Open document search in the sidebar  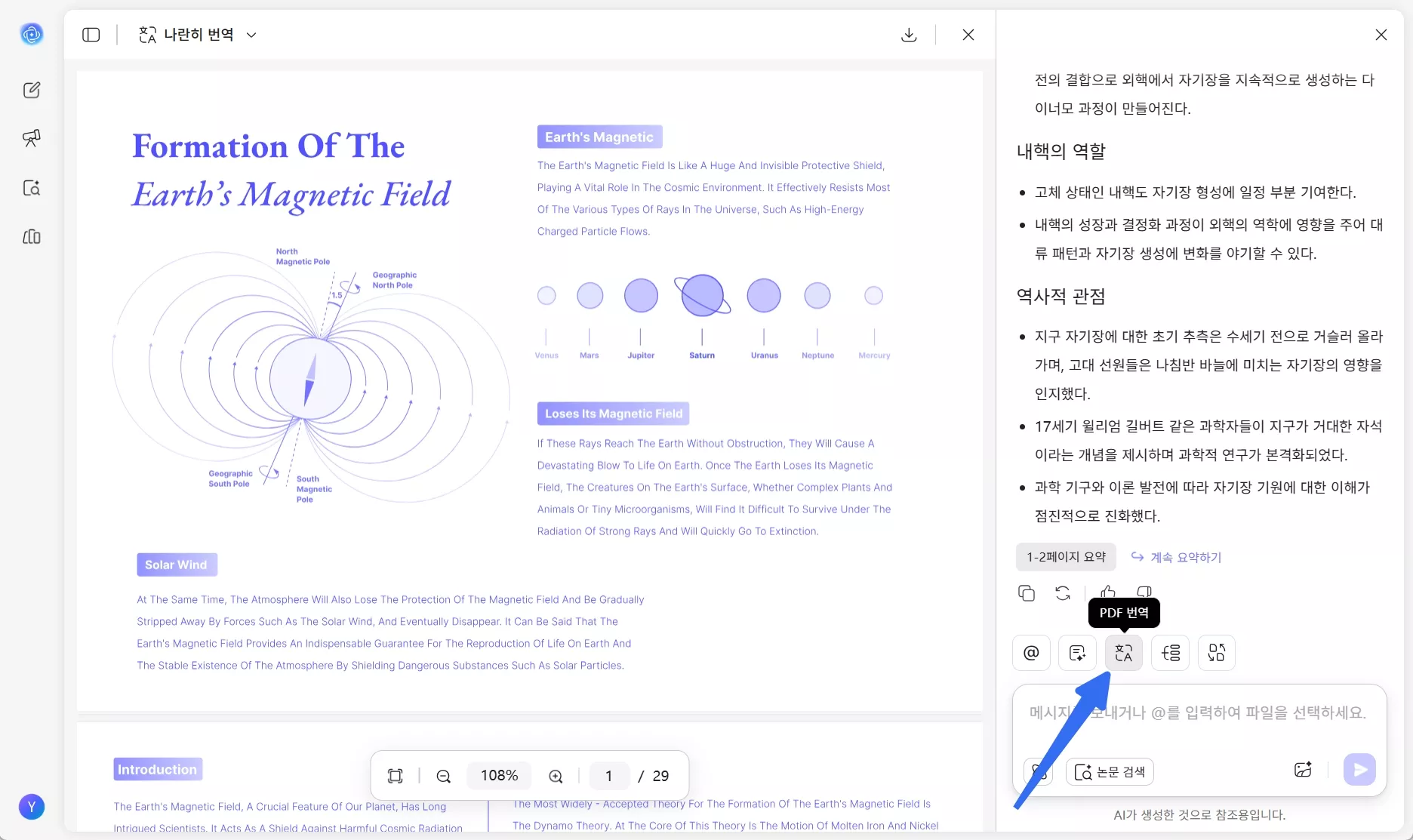coord(32,189)
